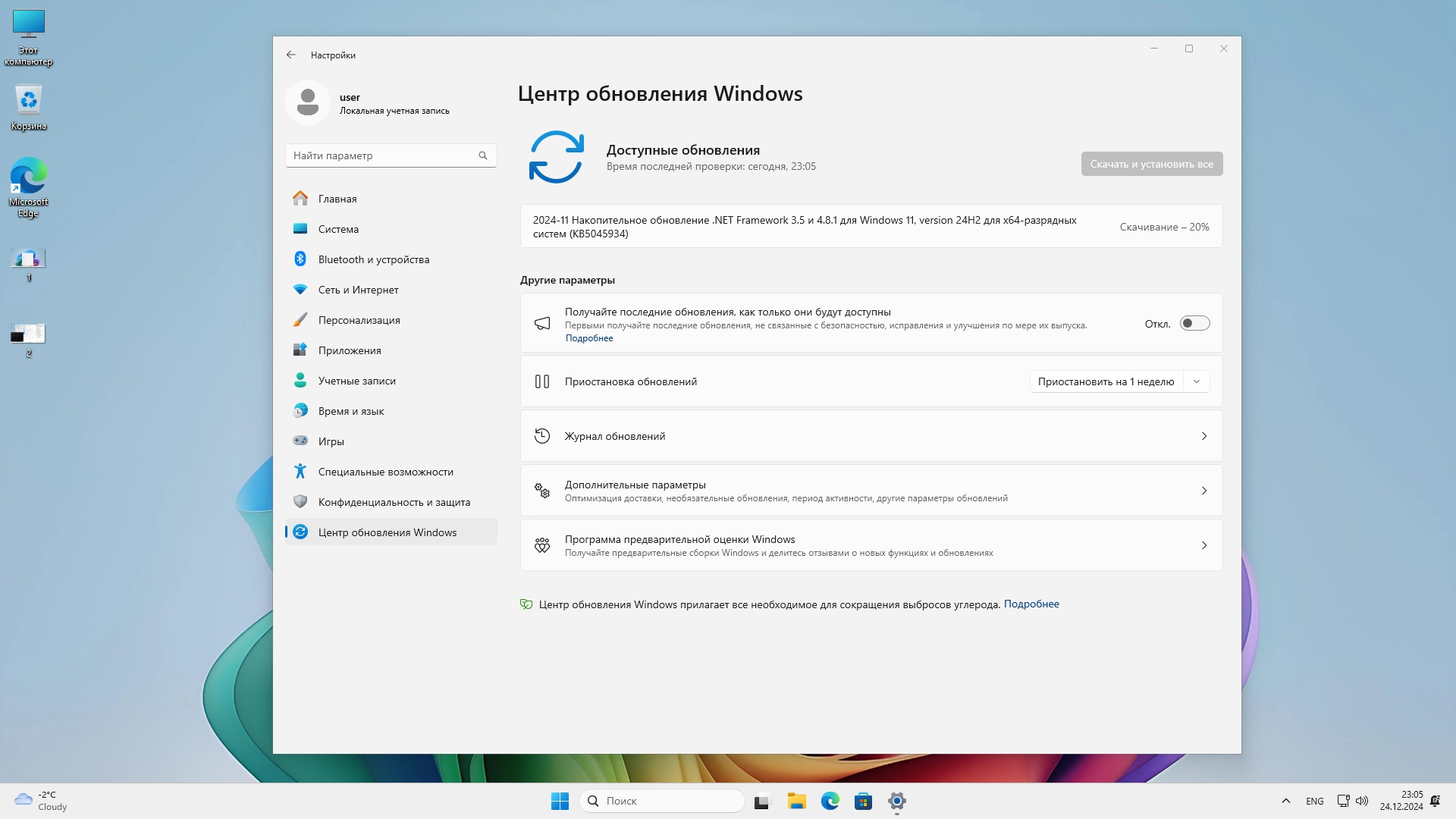Click the Найти параметр search field
The width and height of the screenshot is (1456, 819).
[x=379, y=155]
